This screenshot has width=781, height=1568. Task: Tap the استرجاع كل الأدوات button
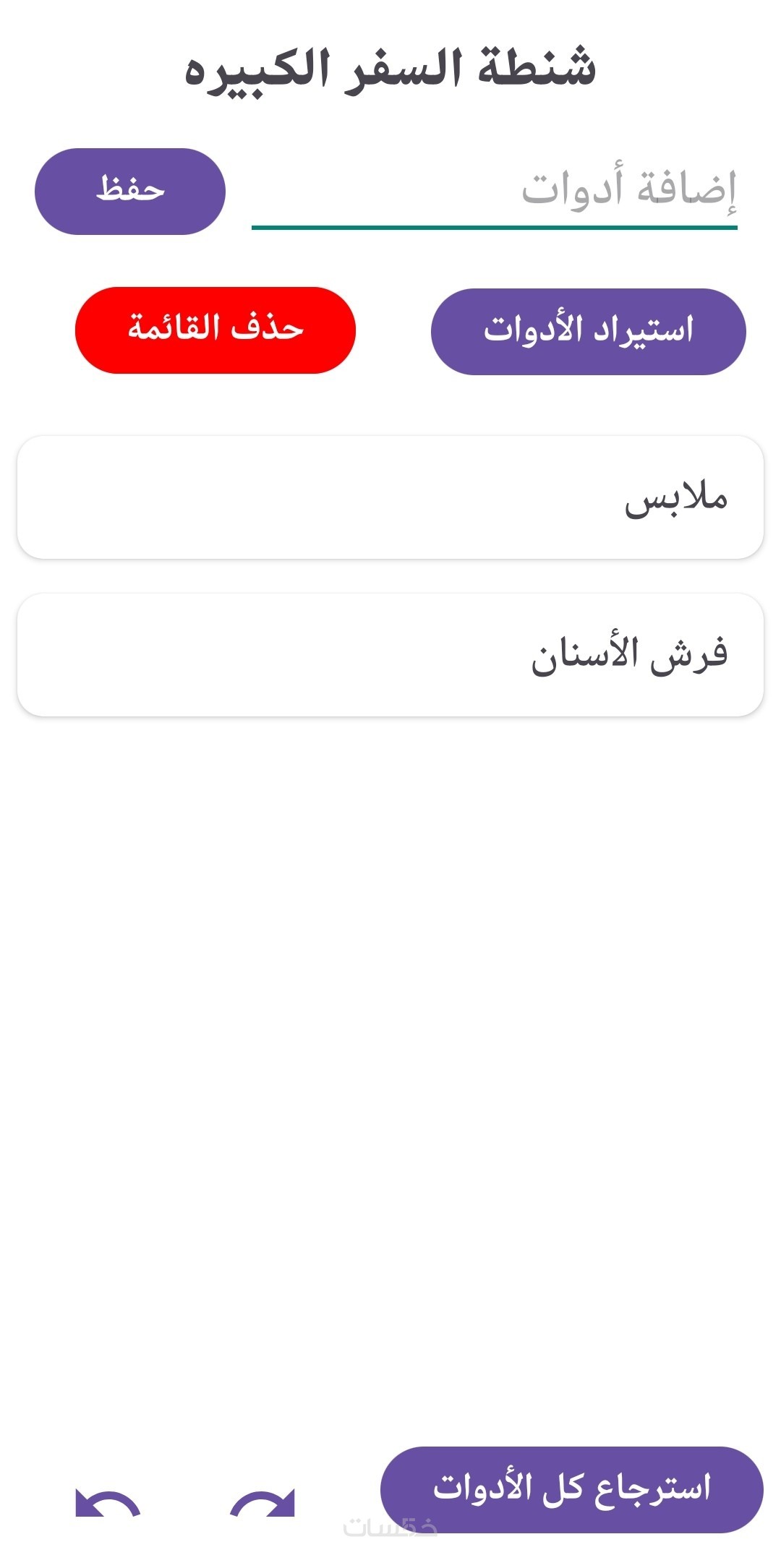pyautogui.click(x=571, y=1489)
